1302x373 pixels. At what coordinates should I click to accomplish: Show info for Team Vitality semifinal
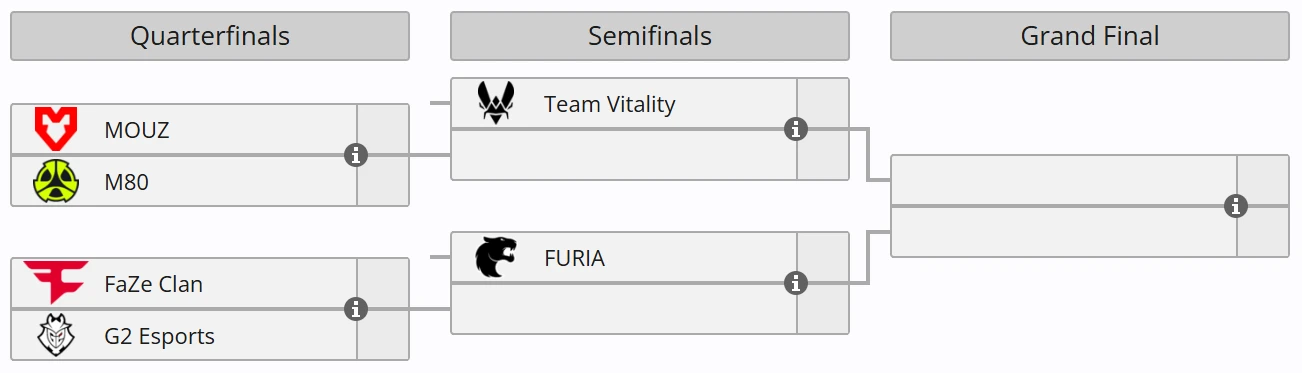pyautogui.click(x=796, y=129)
